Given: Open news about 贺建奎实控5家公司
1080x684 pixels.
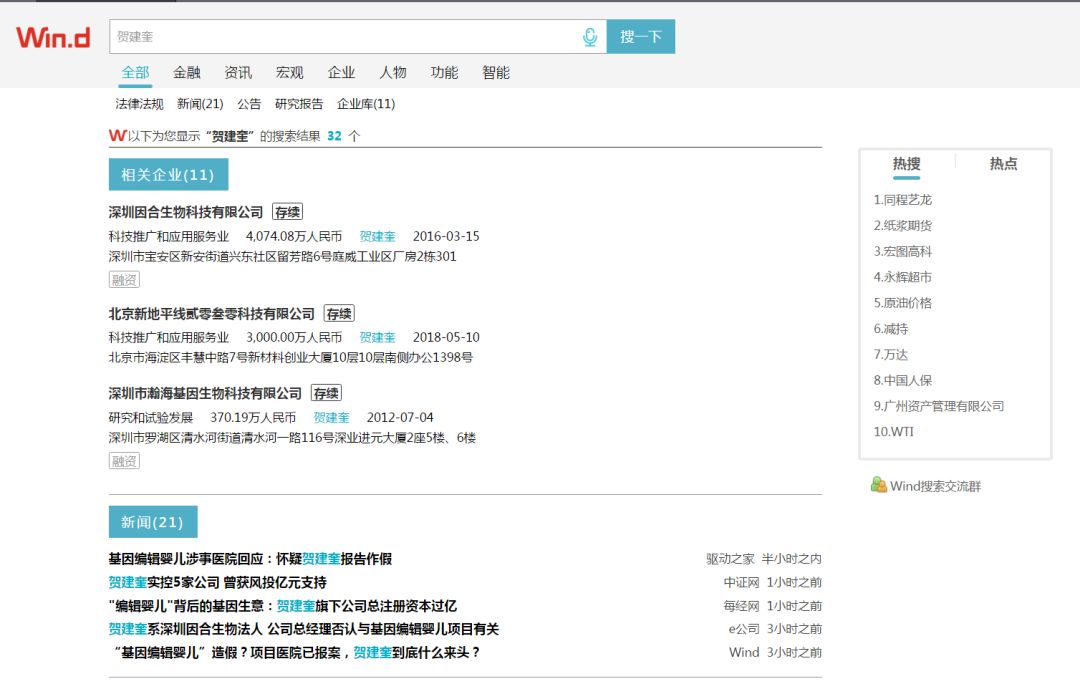Looking at the screenshot, I should click(218, 582).
